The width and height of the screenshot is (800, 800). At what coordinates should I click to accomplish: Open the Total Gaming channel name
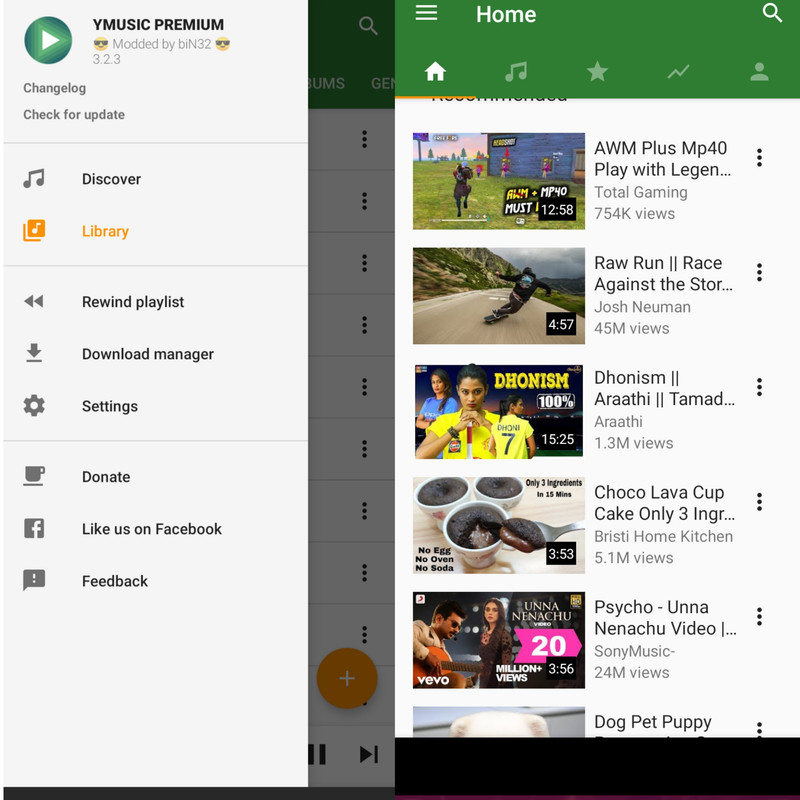click(641, 192)
